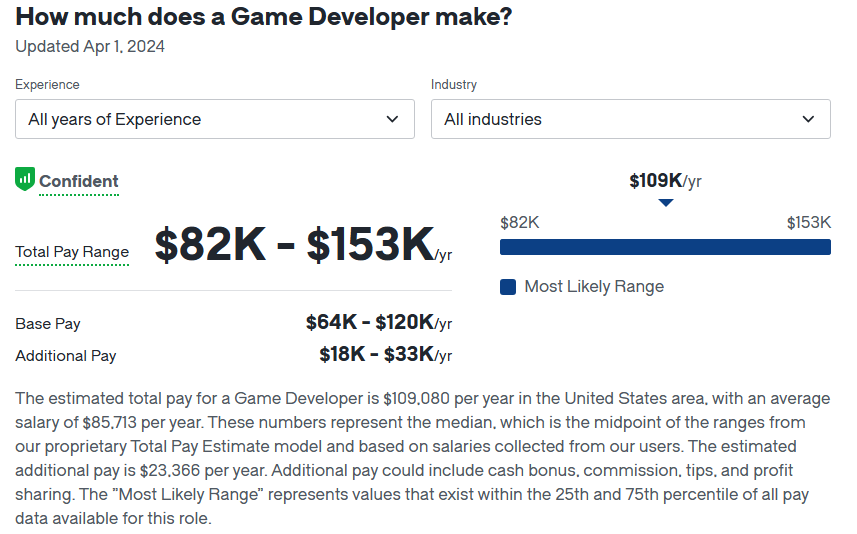Click the Base Pay label
The width and height of the screenshot is (857, 534).
(x=48, y=324)
